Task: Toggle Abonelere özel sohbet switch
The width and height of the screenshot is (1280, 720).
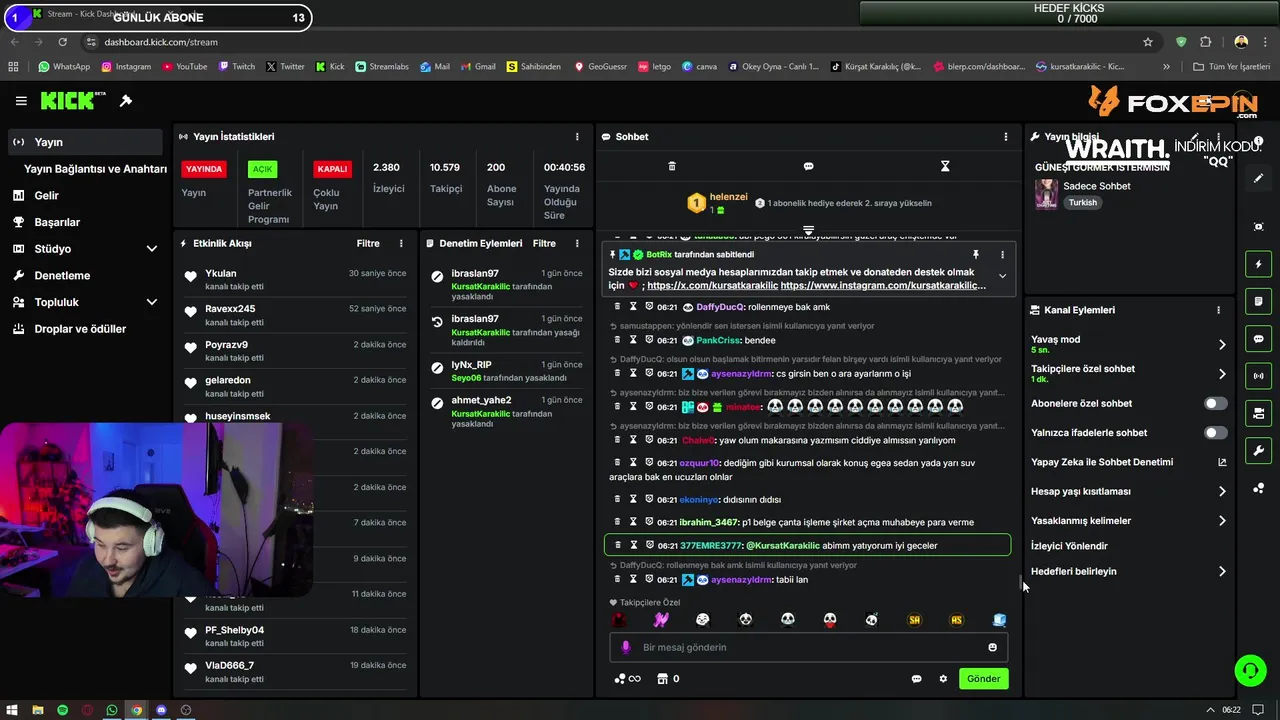Action: (x=1216, y=404)
